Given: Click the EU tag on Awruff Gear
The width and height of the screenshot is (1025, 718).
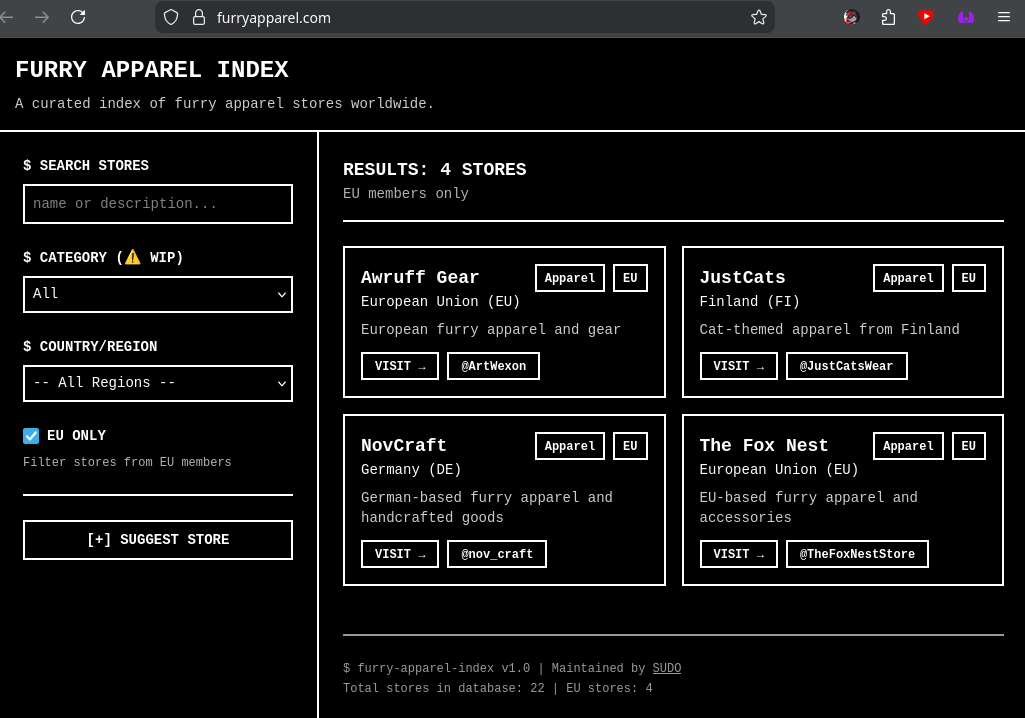Looking at the screenshot, I should pos(630,278).
